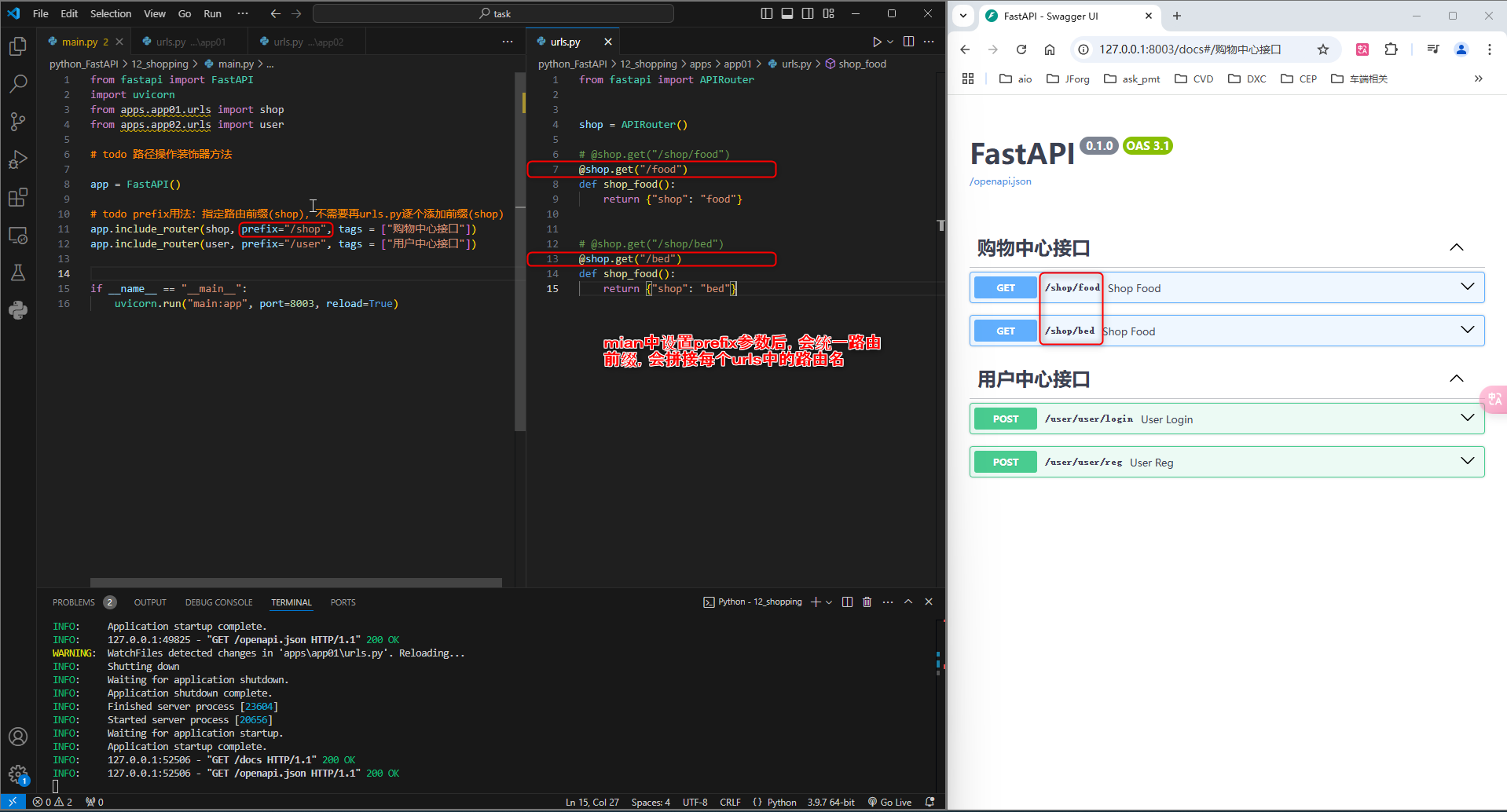Open the Source Control panel
The height and width of the screenshot is (812, 1507).
pos(18,122)
